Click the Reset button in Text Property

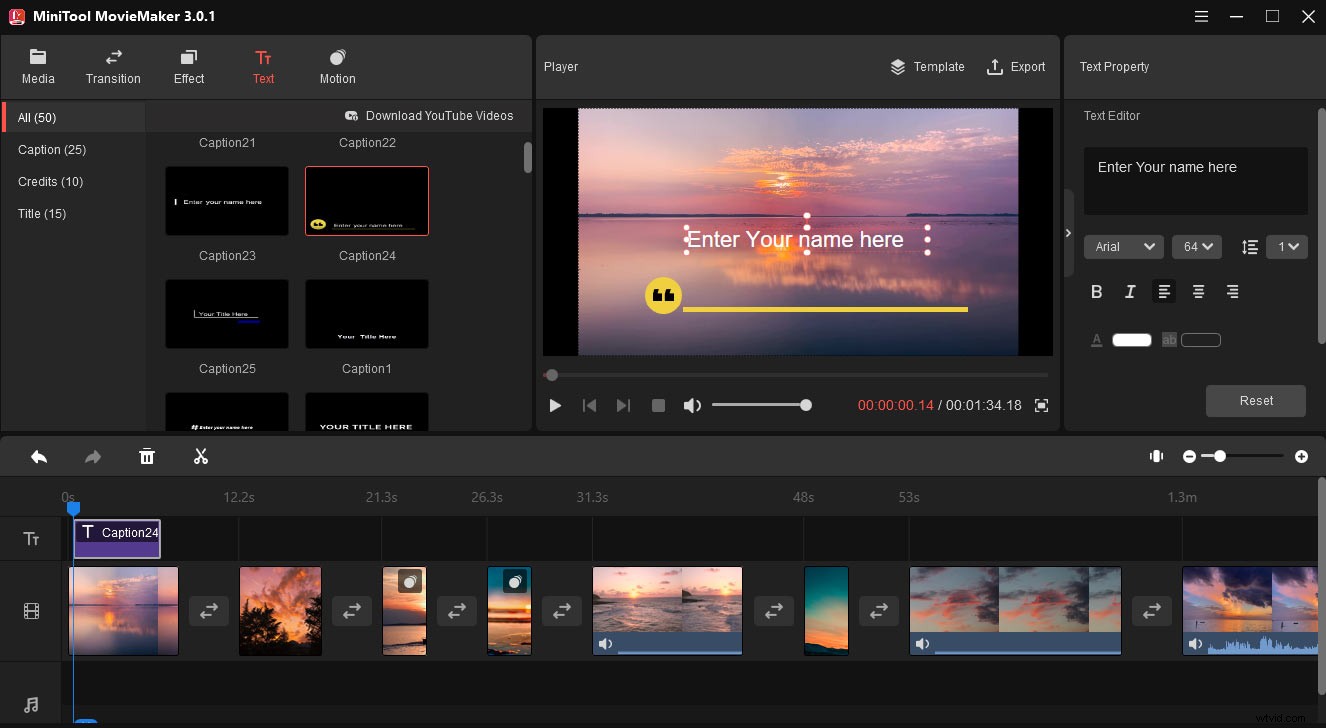click(x=1255, y=400)
